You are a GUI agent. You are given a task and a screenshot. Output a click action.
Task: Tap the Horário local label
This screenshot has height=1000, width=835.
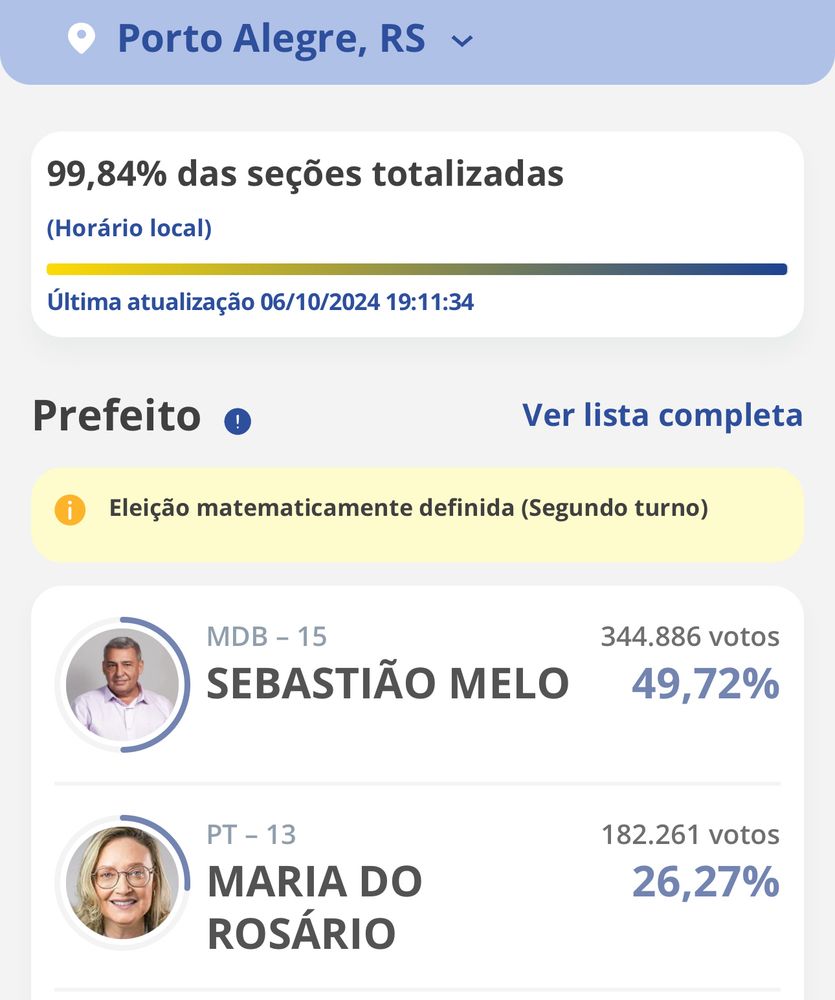click(x=129, y=228)
